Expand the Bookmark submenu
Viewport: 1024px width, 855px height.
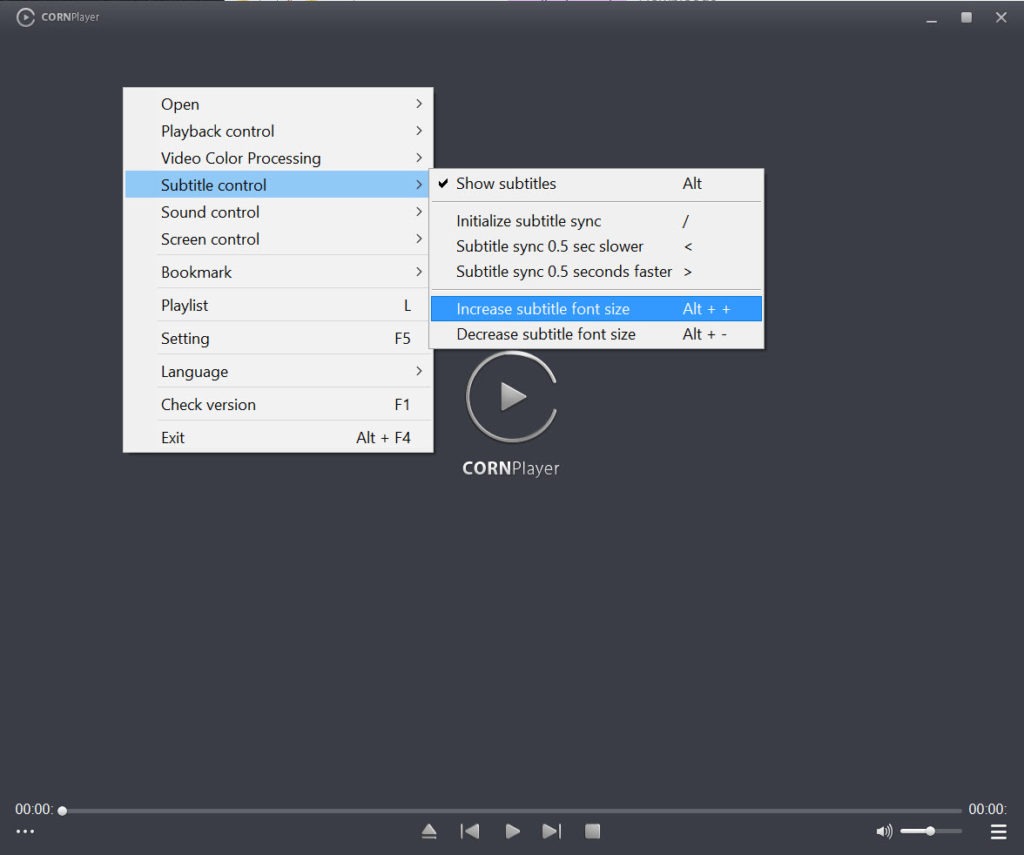point(278,272)
